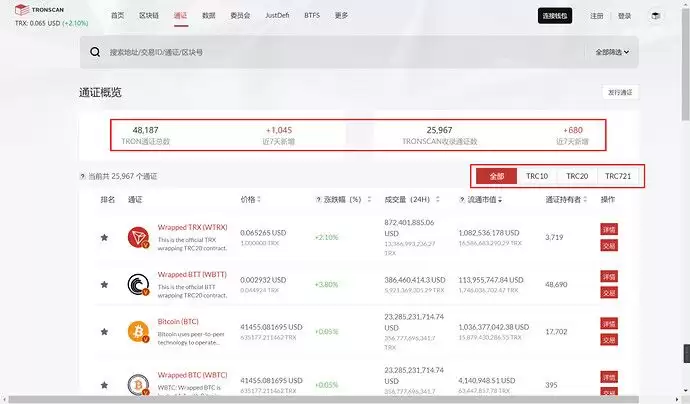Open the Wrapped BTT token logo
The image size is (690, 404).
click(138, 284)
